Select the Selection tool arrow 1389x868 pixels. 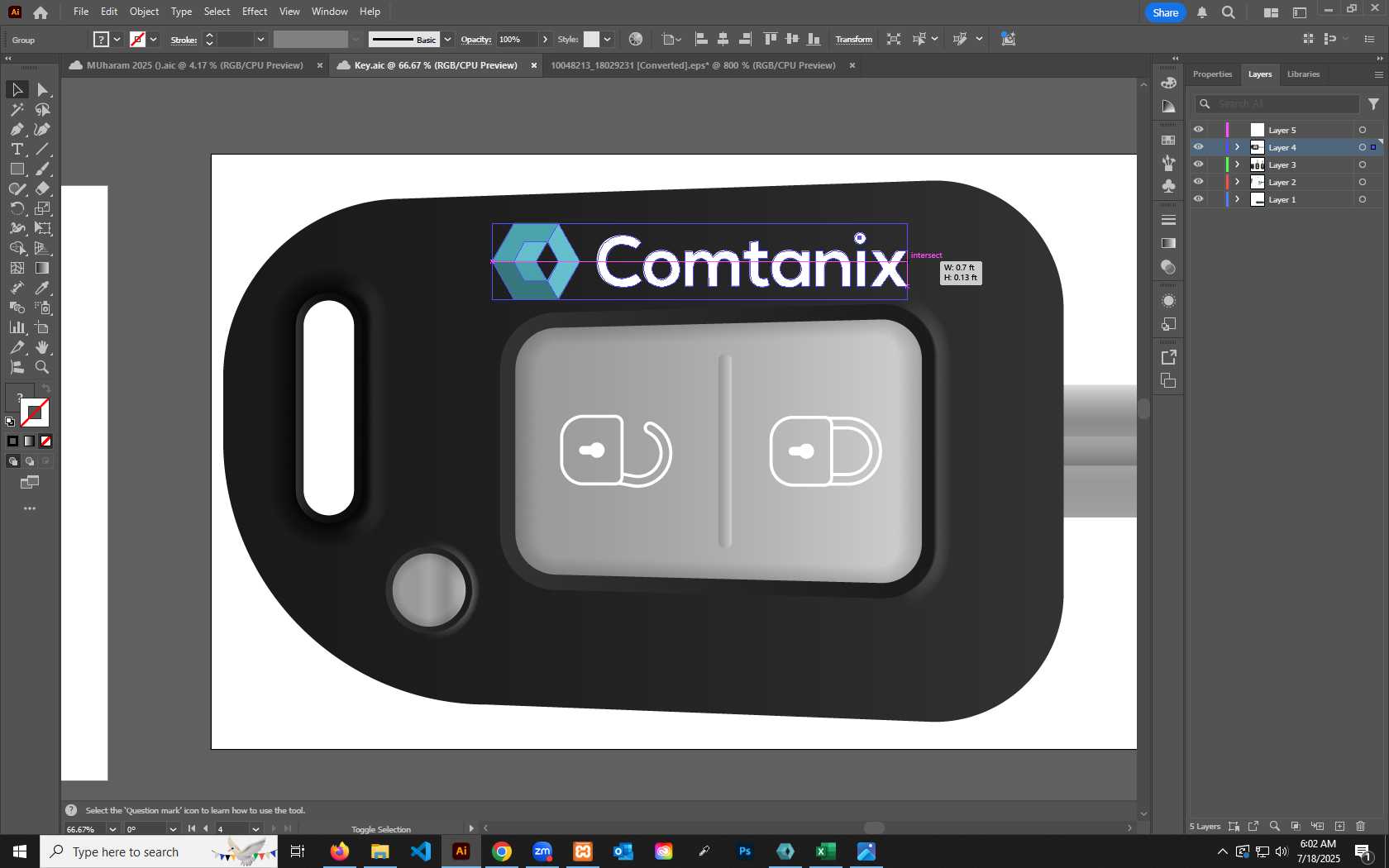pos(17,89)
